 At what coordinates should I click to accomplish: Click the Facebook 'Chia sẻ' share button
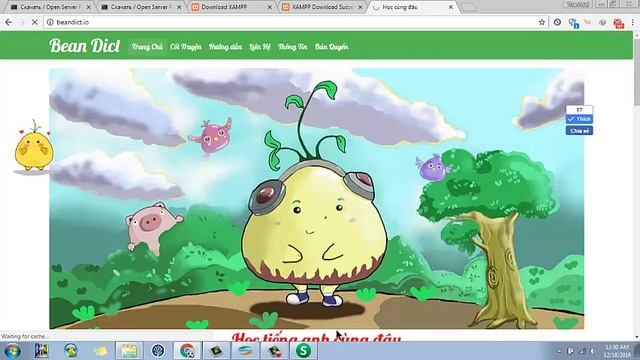[579, 131]
